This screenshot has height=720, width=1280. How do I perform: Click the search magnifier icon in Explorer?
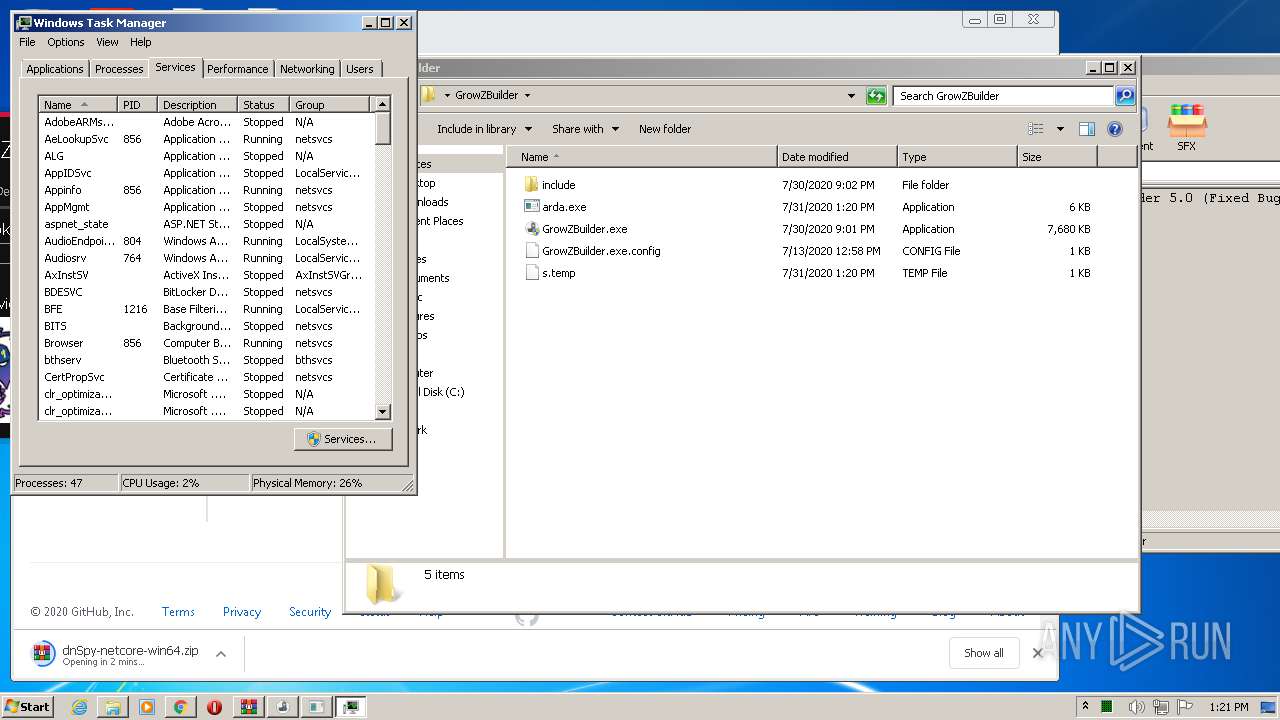1125,96
